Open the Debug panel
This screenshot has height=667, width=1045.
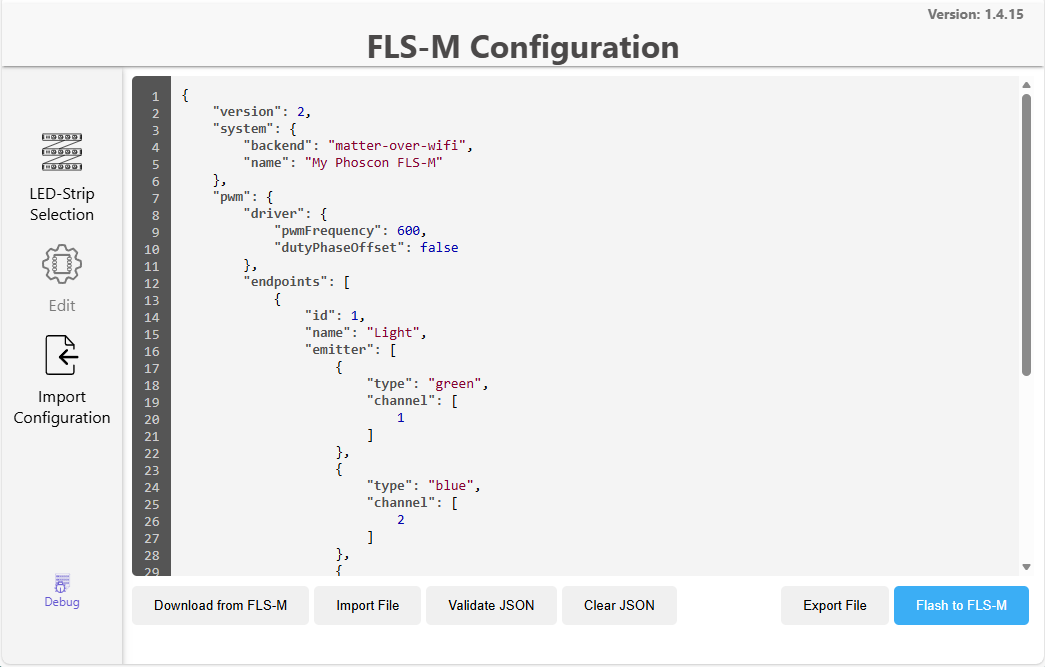coord(61,593)
